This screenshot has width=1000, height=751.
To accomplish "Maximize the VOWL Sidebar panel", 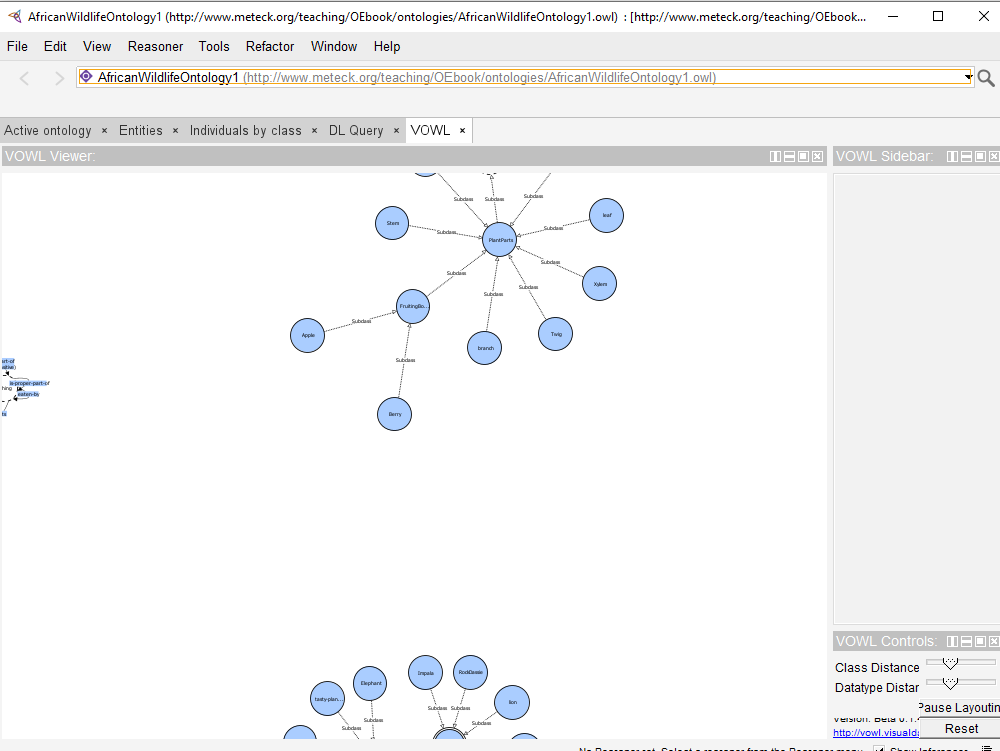I will [x=980, y=156].
